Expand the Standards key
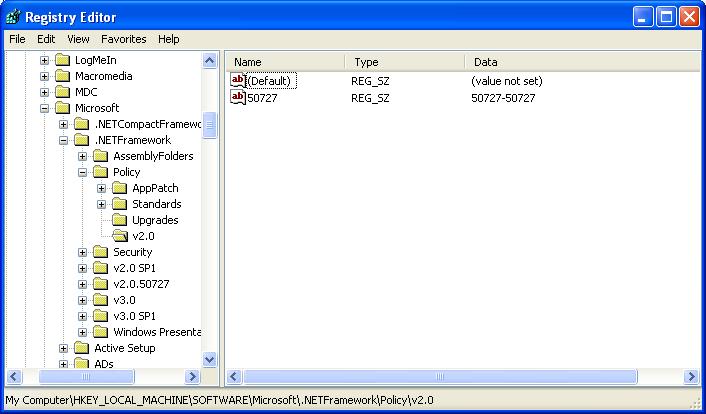706x414 pixels. coord(101,204)
